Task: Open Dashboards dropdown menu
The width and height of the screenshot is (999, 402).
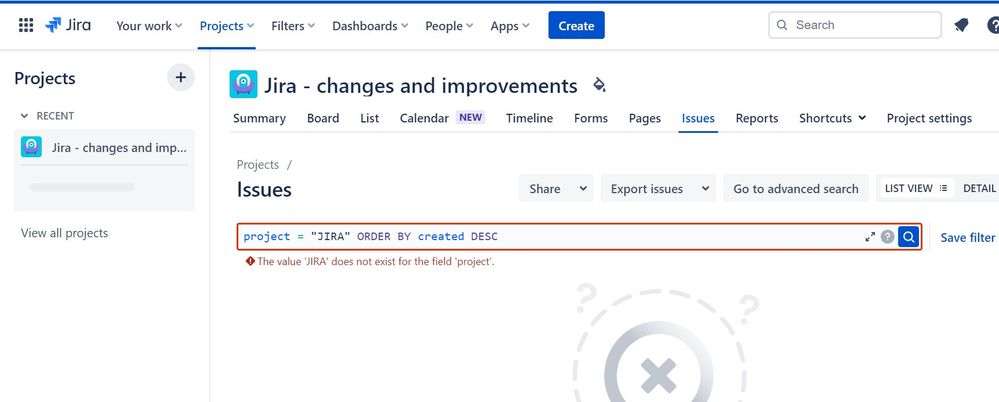Action: point(370,26)
